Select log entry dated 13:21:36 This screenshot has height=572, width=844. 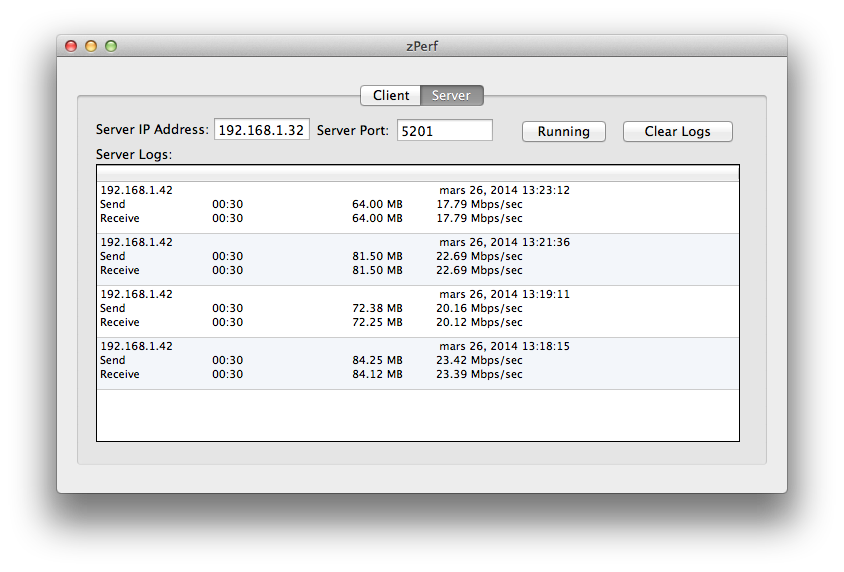(x=418, y=259)
